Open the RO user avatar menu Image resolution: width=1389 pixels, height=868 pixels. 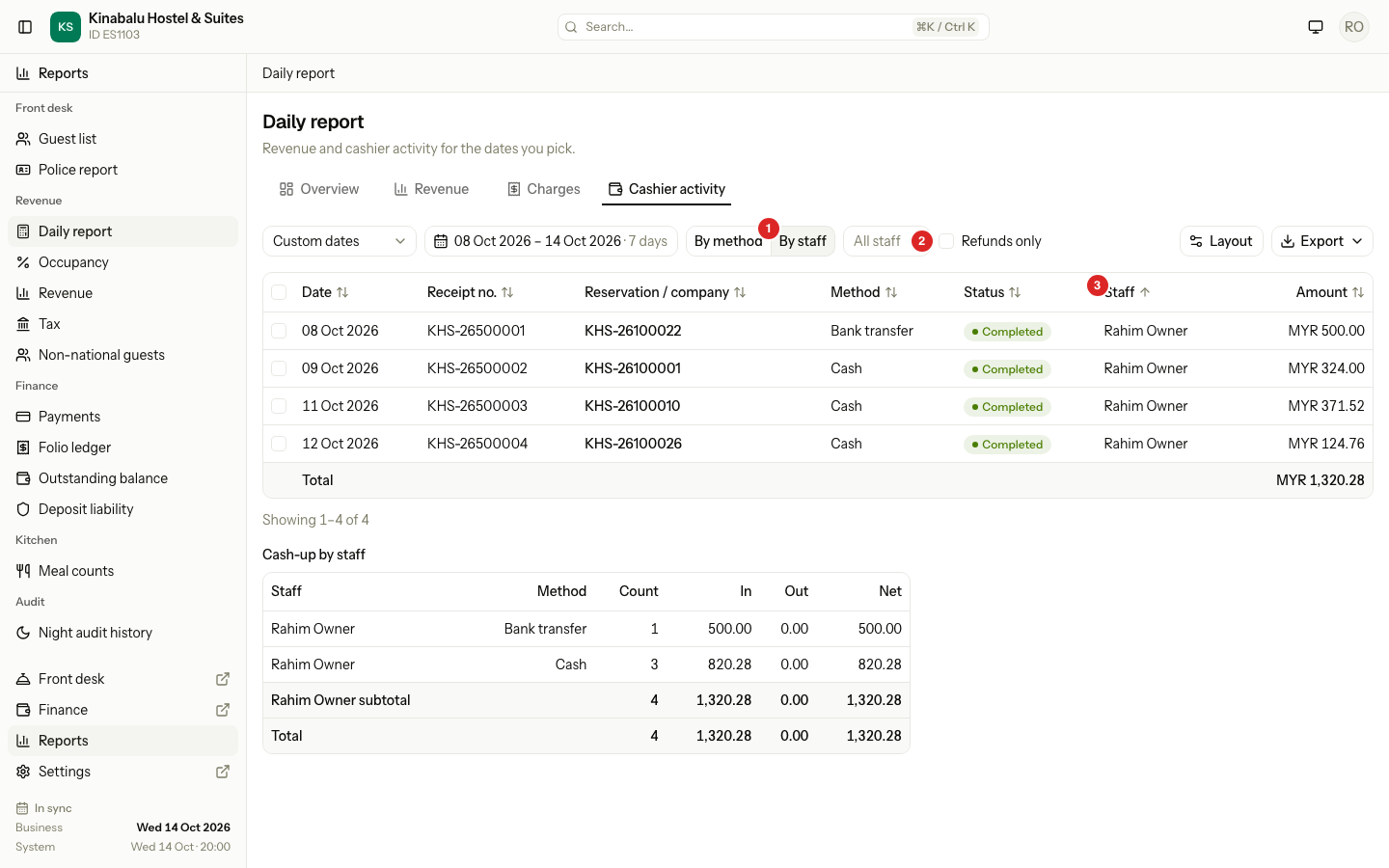1354,27
